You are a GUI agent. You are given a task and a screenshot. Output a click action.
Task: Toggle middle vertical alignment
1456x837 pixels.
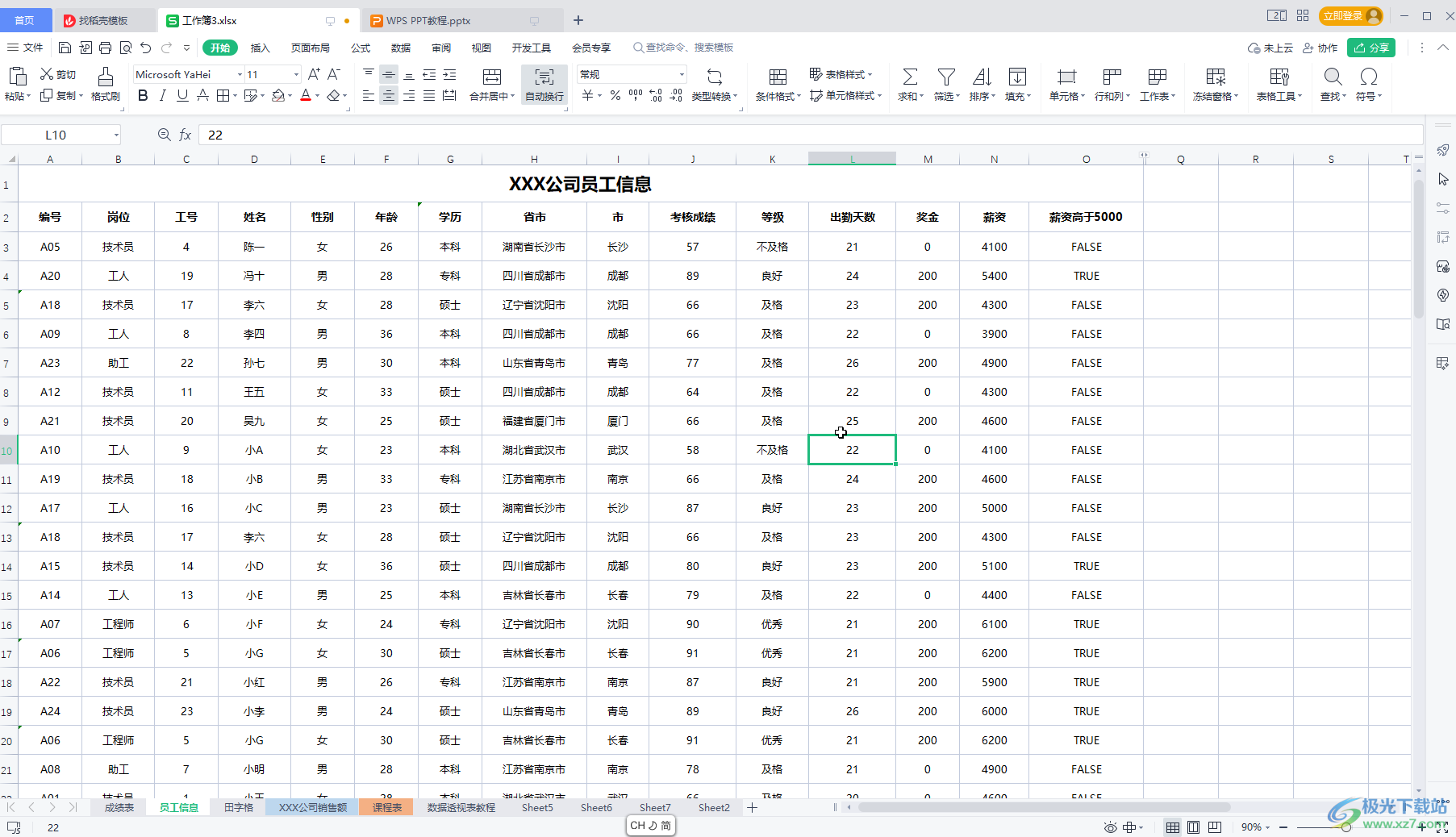pos(389,74)
